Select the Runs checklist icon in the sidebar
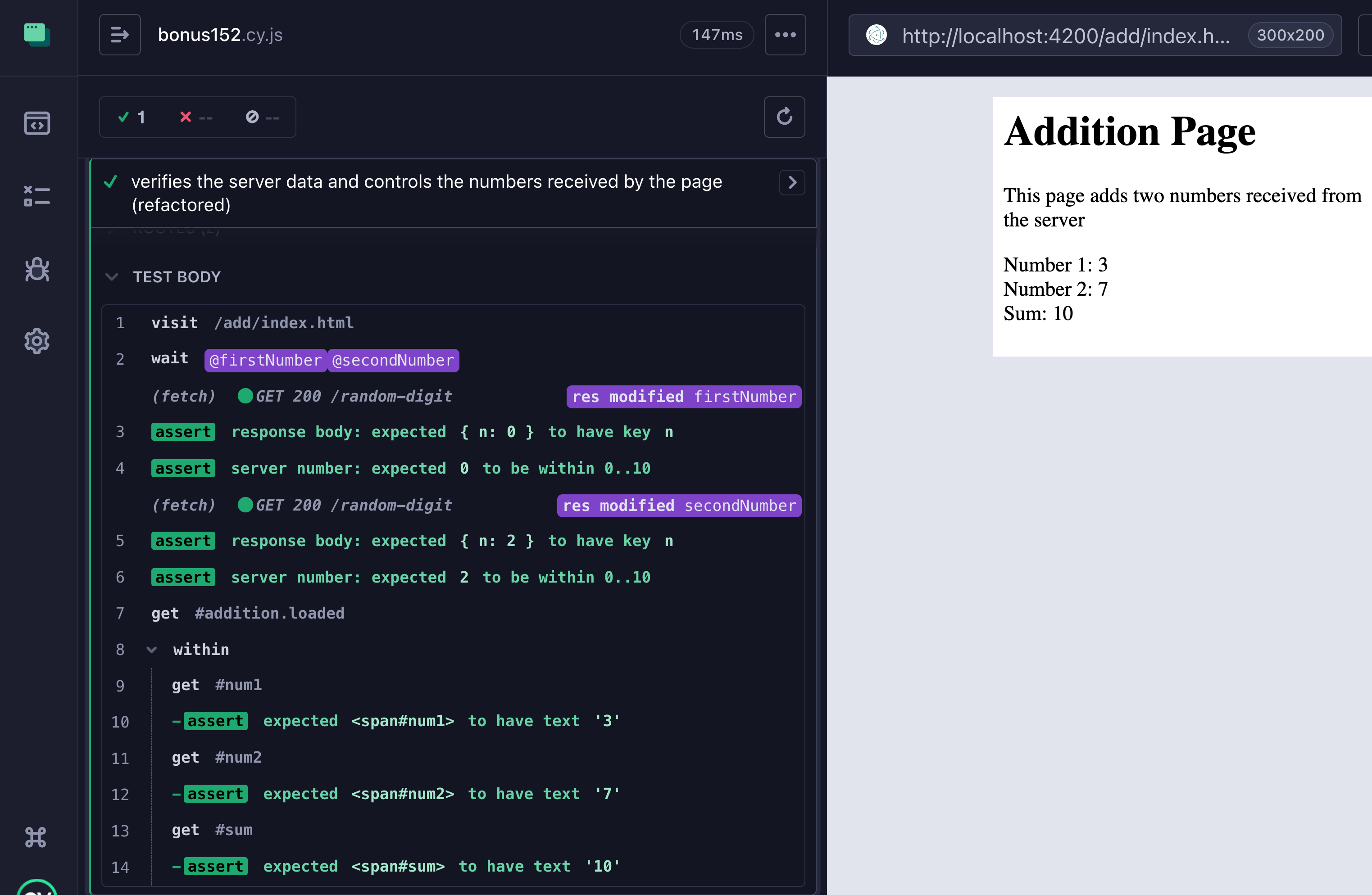Image resolution: width=1372 pixels, height=895 pixels. (36, 196)
